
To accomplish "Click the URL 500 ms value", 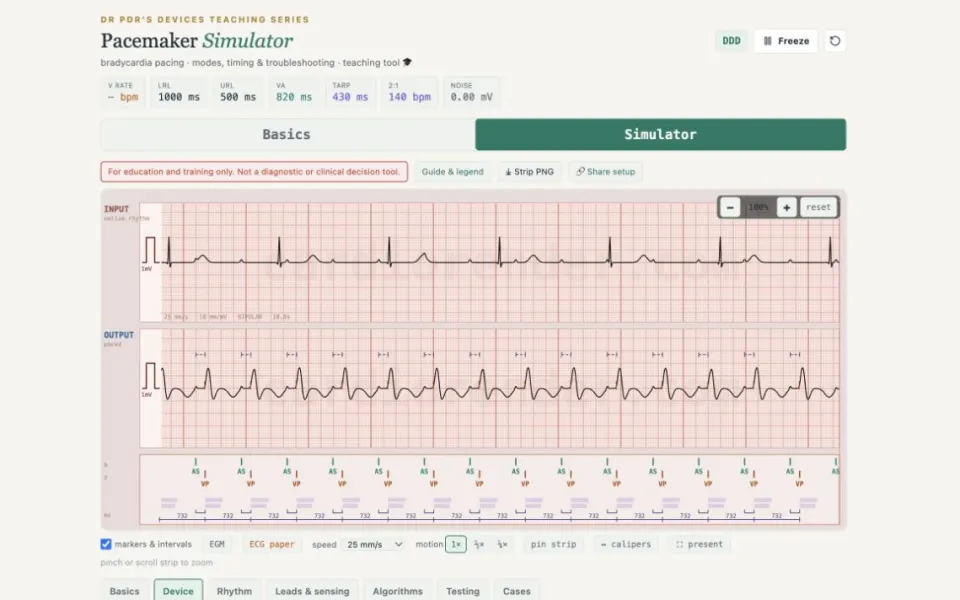I will 238,97.
